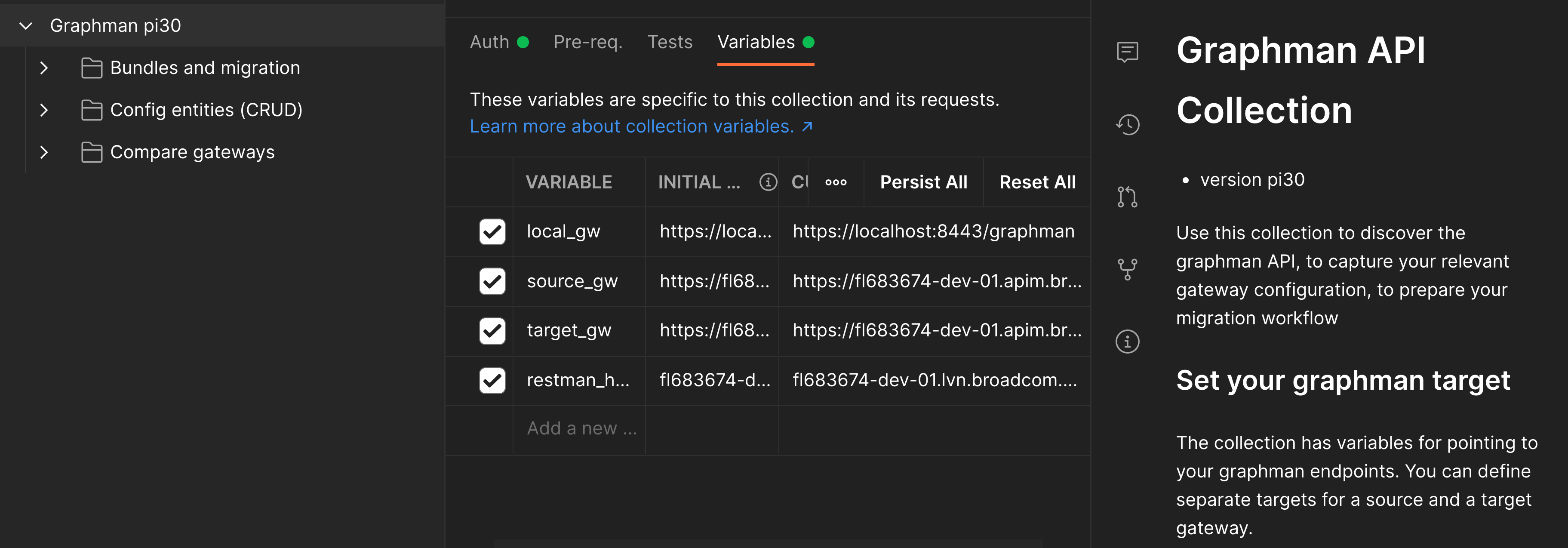
Task: Select the fork/branch icon
Action: pos(1128,265)
